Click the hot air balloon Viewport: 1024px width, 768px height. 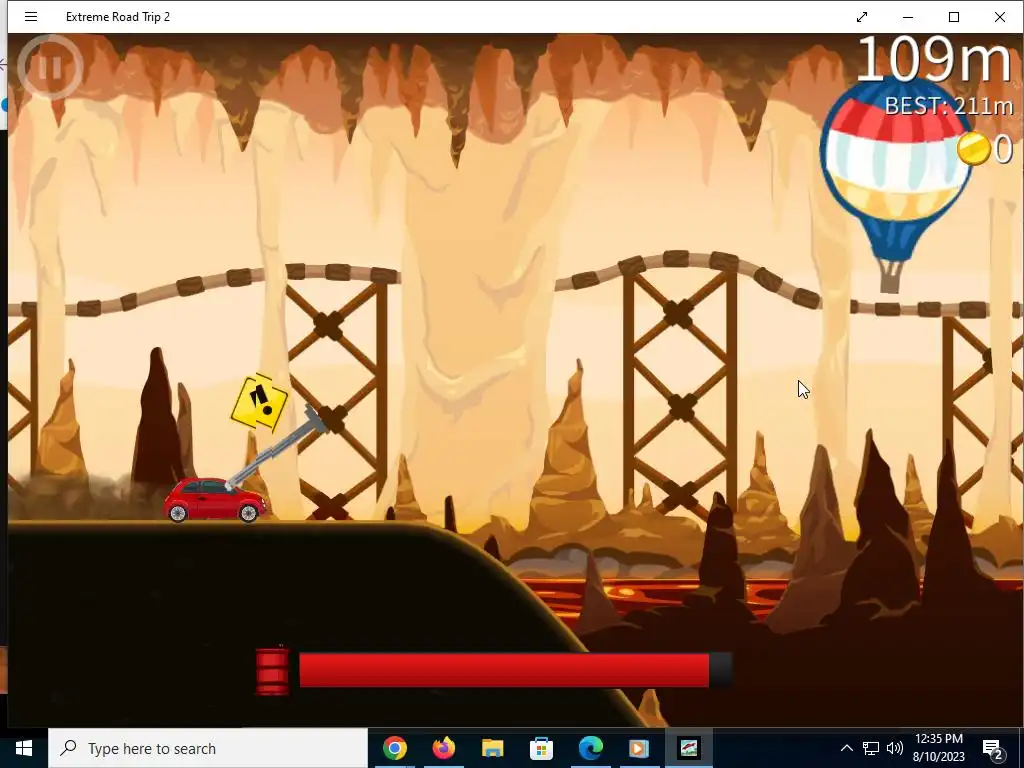pyautogui.click(x=896, y=186)
